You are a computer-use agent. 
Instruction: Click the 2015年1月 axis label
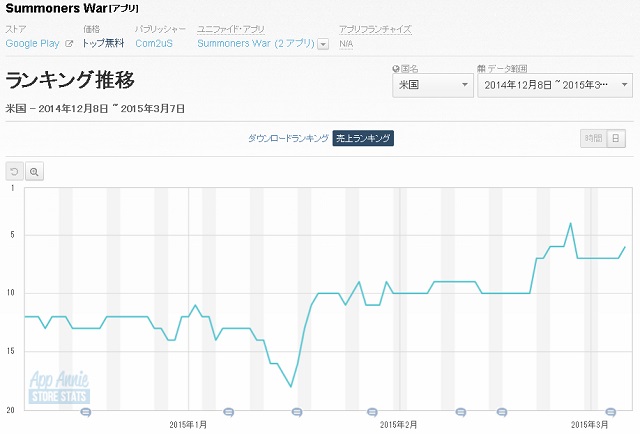188,425
